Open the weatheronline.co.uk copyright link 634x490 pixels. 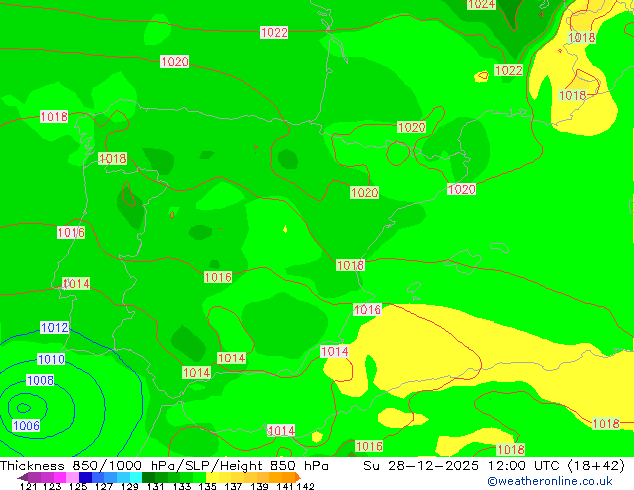point(549,481)
